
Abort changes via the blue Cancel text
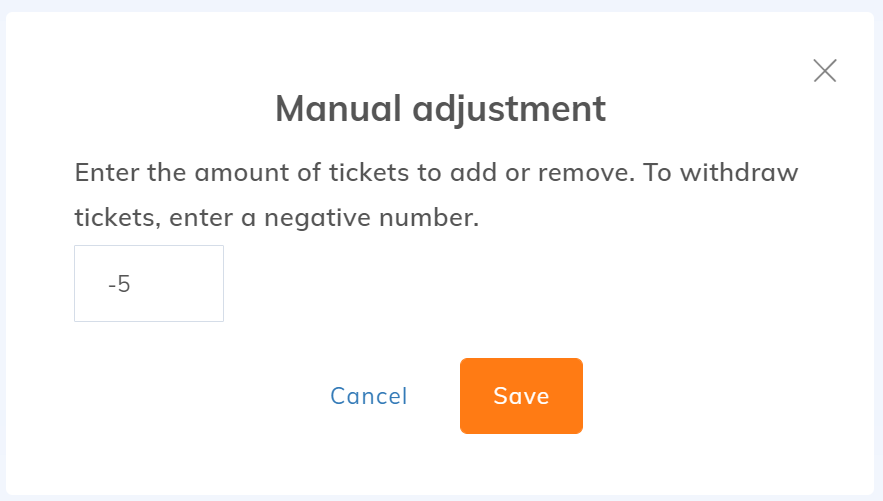[368, 396]
